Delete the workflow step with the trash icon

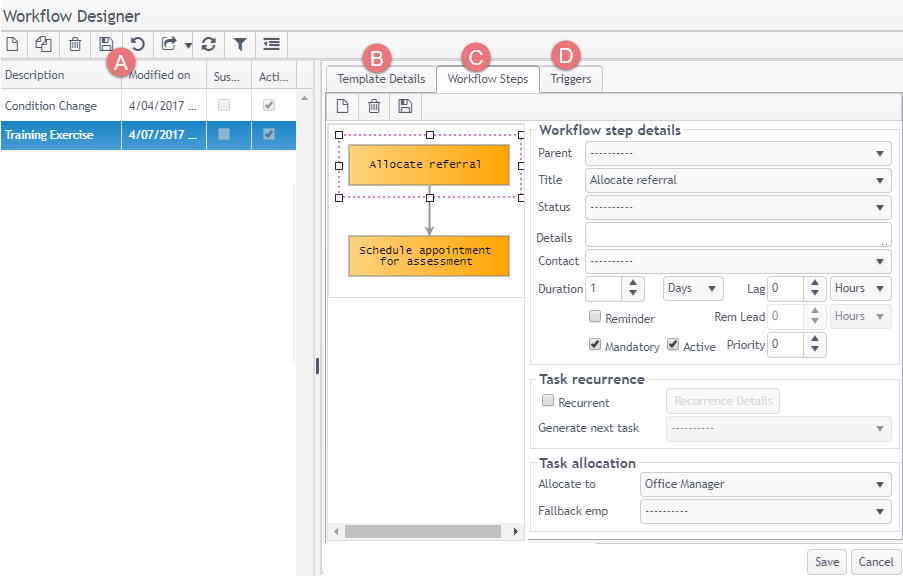pyautogui.click(x=373, y=106)
